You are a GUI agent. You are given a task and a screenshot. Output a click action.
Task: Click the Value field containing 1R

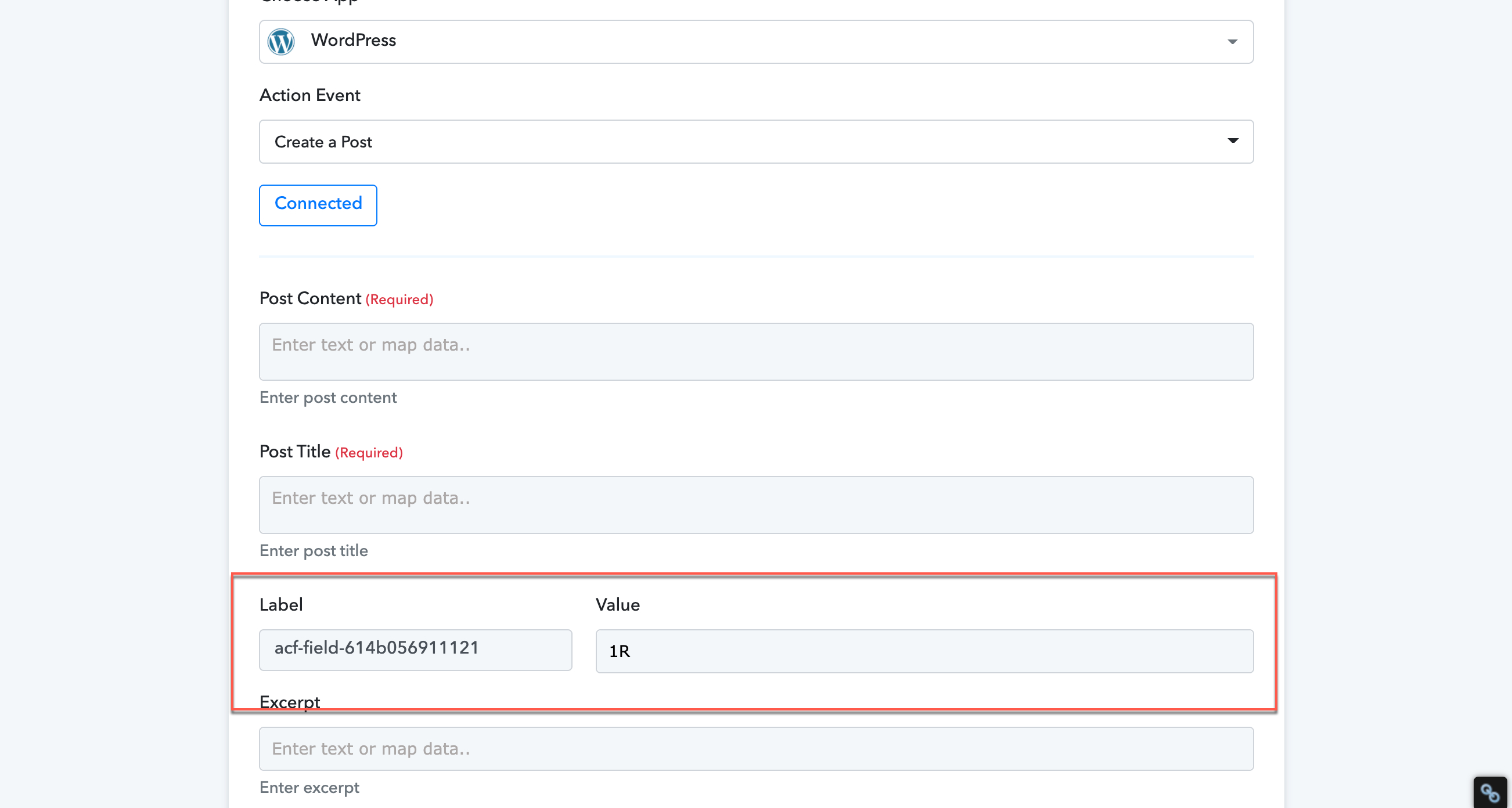924,651
